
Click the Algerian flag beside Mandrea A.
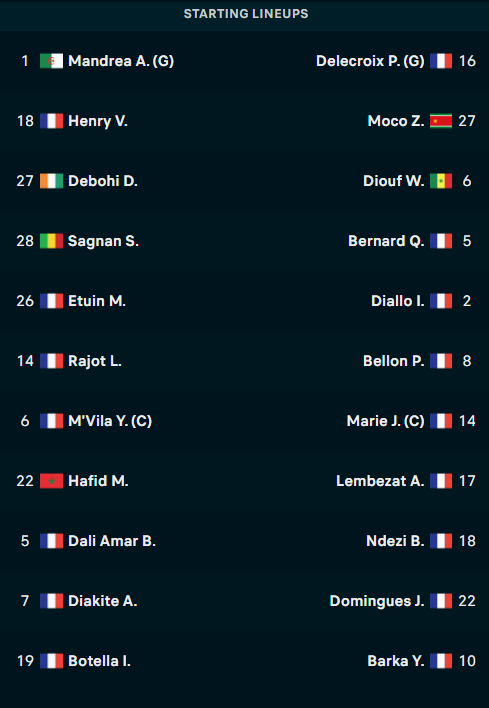tap(51, 61)
